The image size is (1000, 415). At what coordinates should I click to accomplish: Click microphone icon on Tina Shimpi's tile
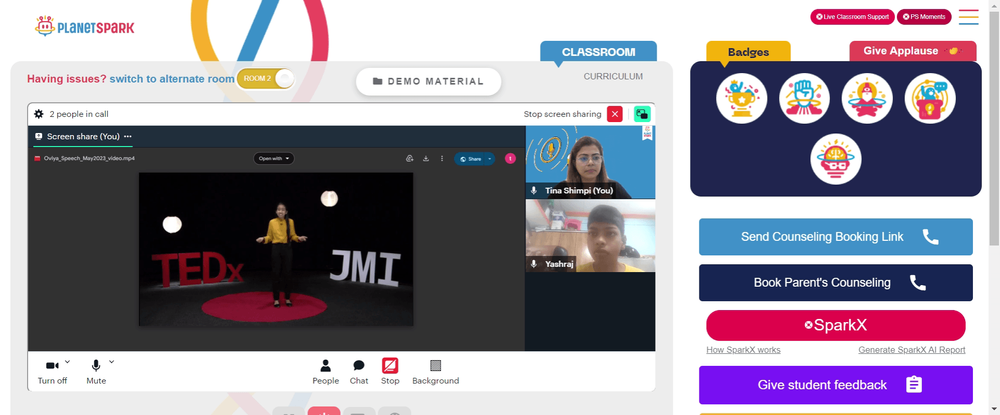[x=534, y=191]
